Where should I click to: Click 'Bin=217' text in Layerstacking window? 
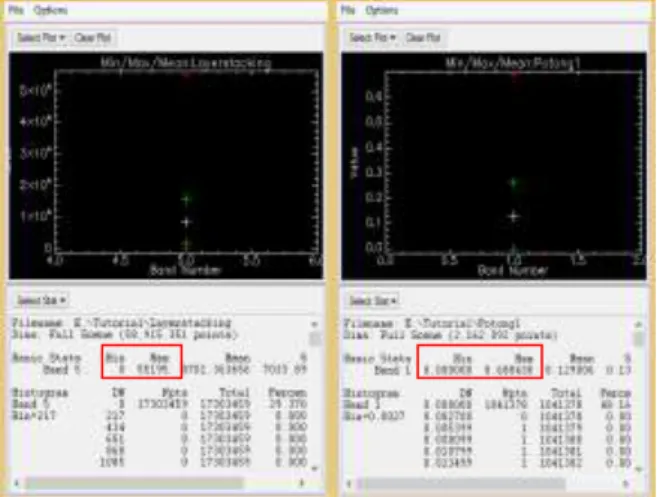click(34, 416)
